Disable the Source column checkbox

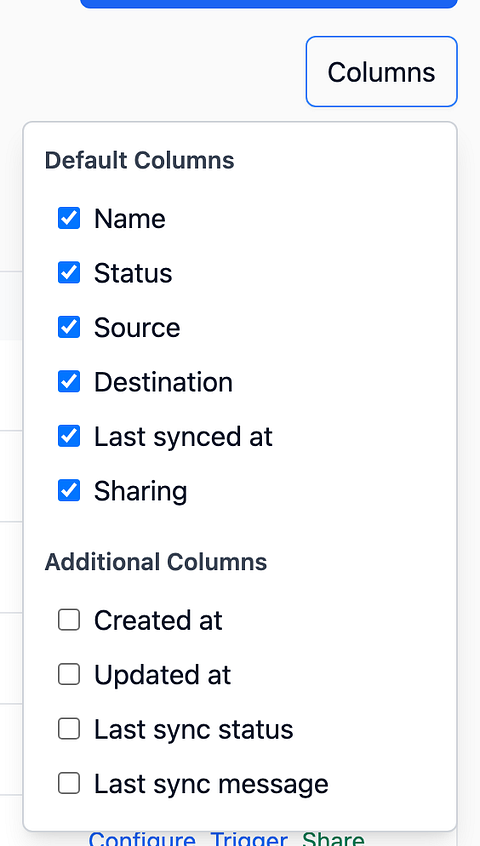(x=69, y=327)
